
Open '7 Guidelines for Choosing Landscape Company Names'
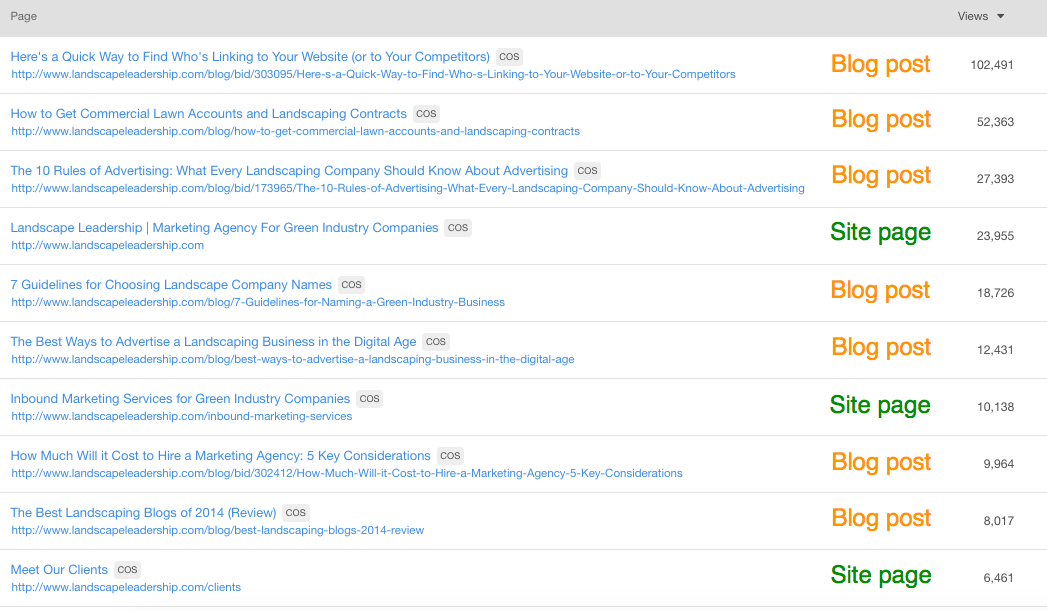click(171, 285)
